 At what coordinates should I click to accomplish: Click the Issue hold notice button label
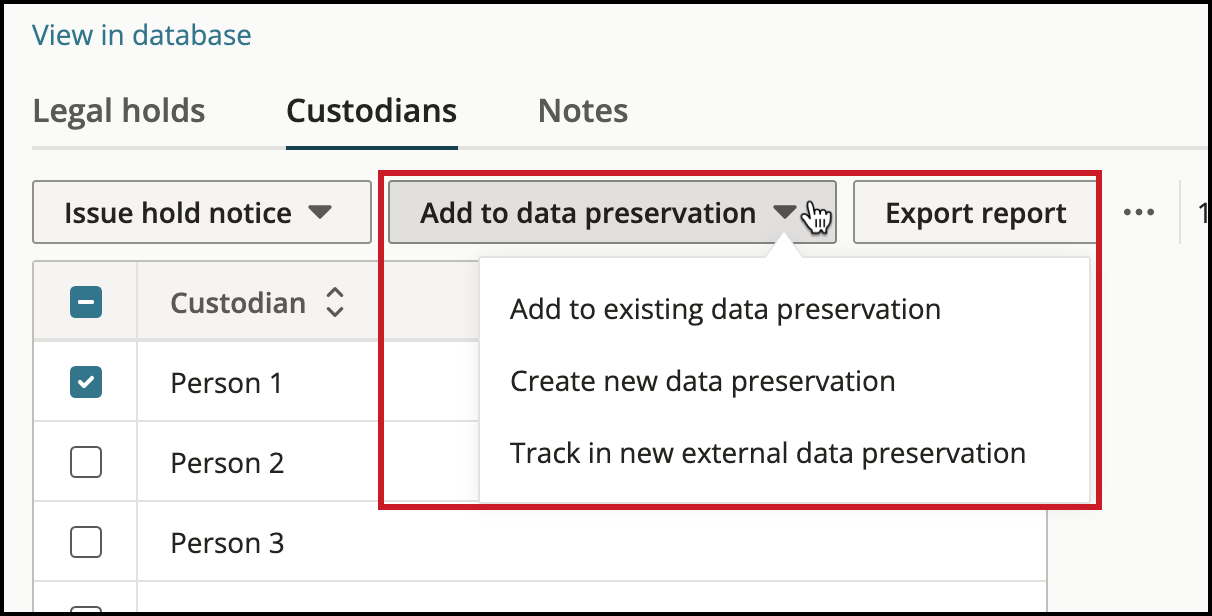[x=178, y=213]
